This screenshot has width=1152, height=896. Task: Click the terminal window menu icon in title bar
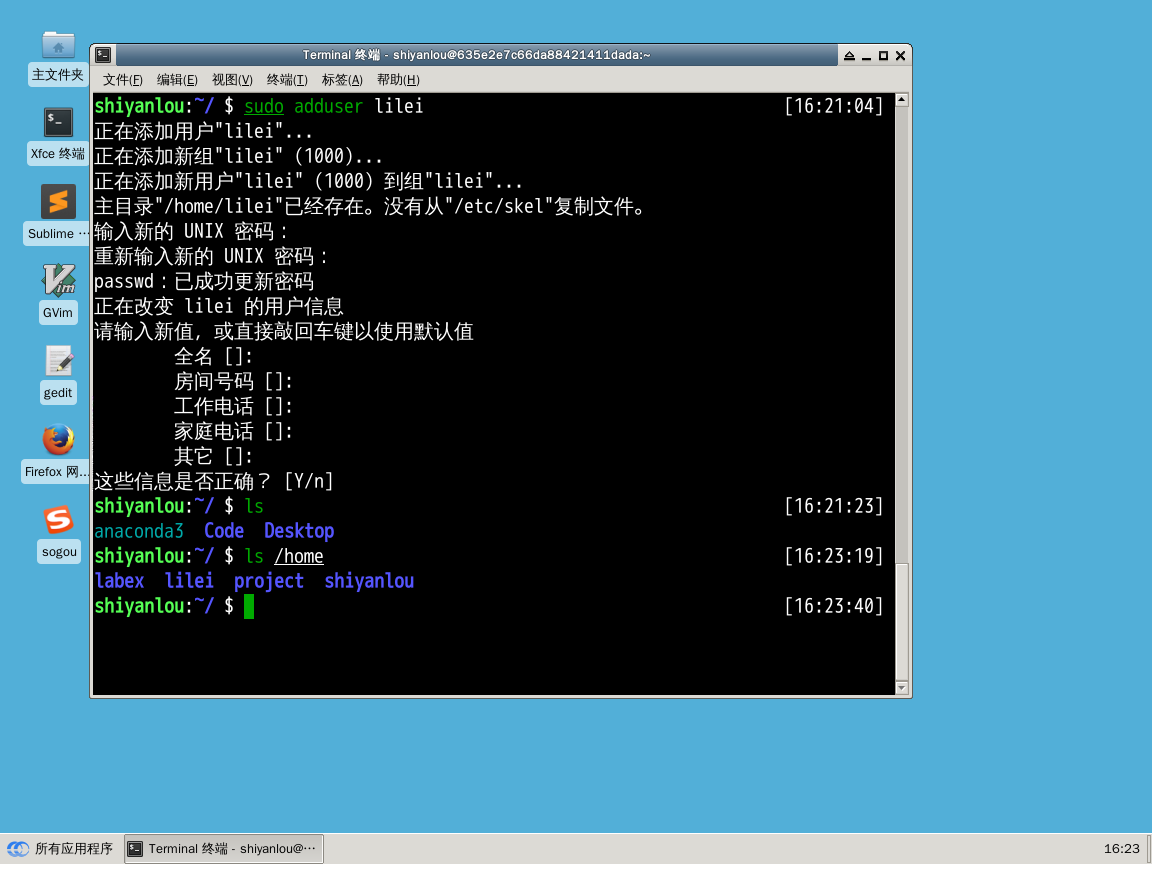pyautogui.click(x=103, y=56)
